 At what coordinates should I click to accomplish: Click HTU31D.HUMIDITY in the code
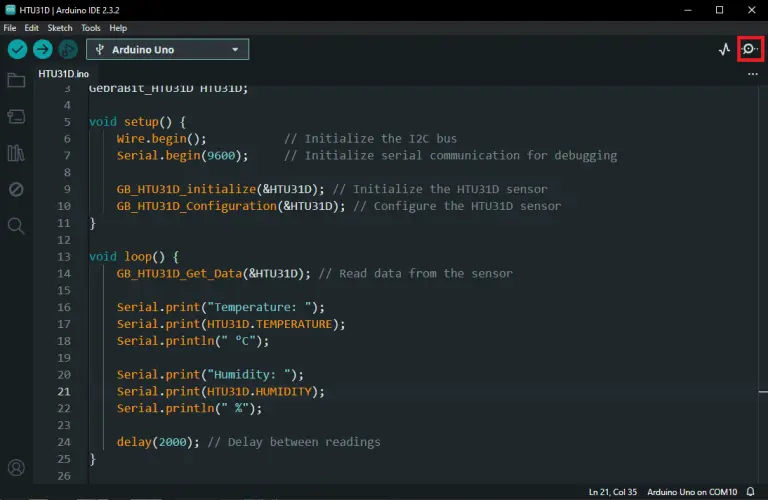[x=259, y=392]
